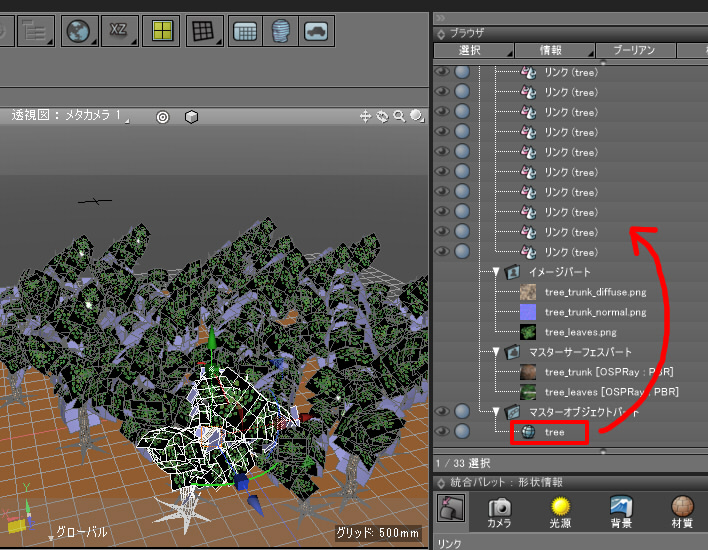Viewport: 708px width, 550px height.
Task: Open the 選択 menu in the browser
Action: coord(472,51)
